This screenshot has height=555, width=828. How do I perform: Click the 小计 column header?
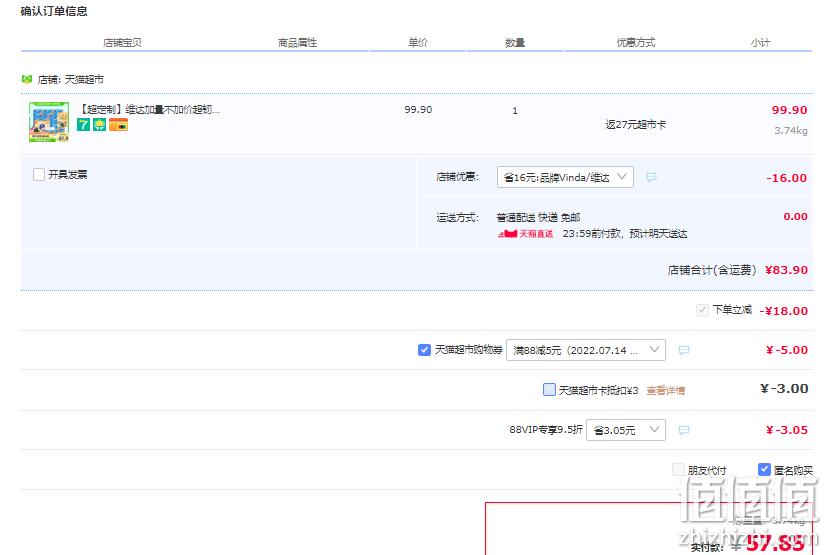760,42
